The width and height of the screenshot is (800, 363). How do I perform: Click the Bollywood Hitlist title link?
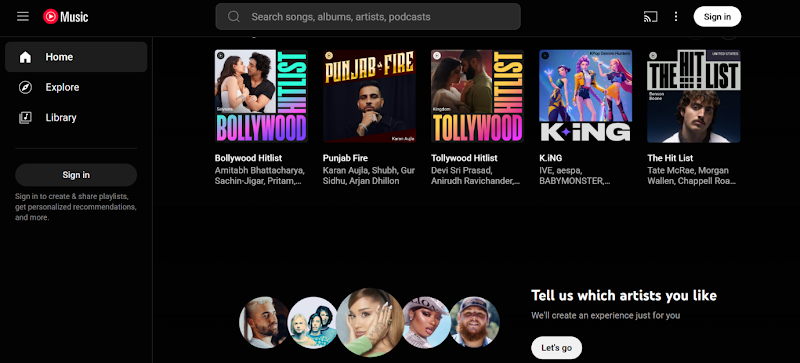tap(248, 158)
